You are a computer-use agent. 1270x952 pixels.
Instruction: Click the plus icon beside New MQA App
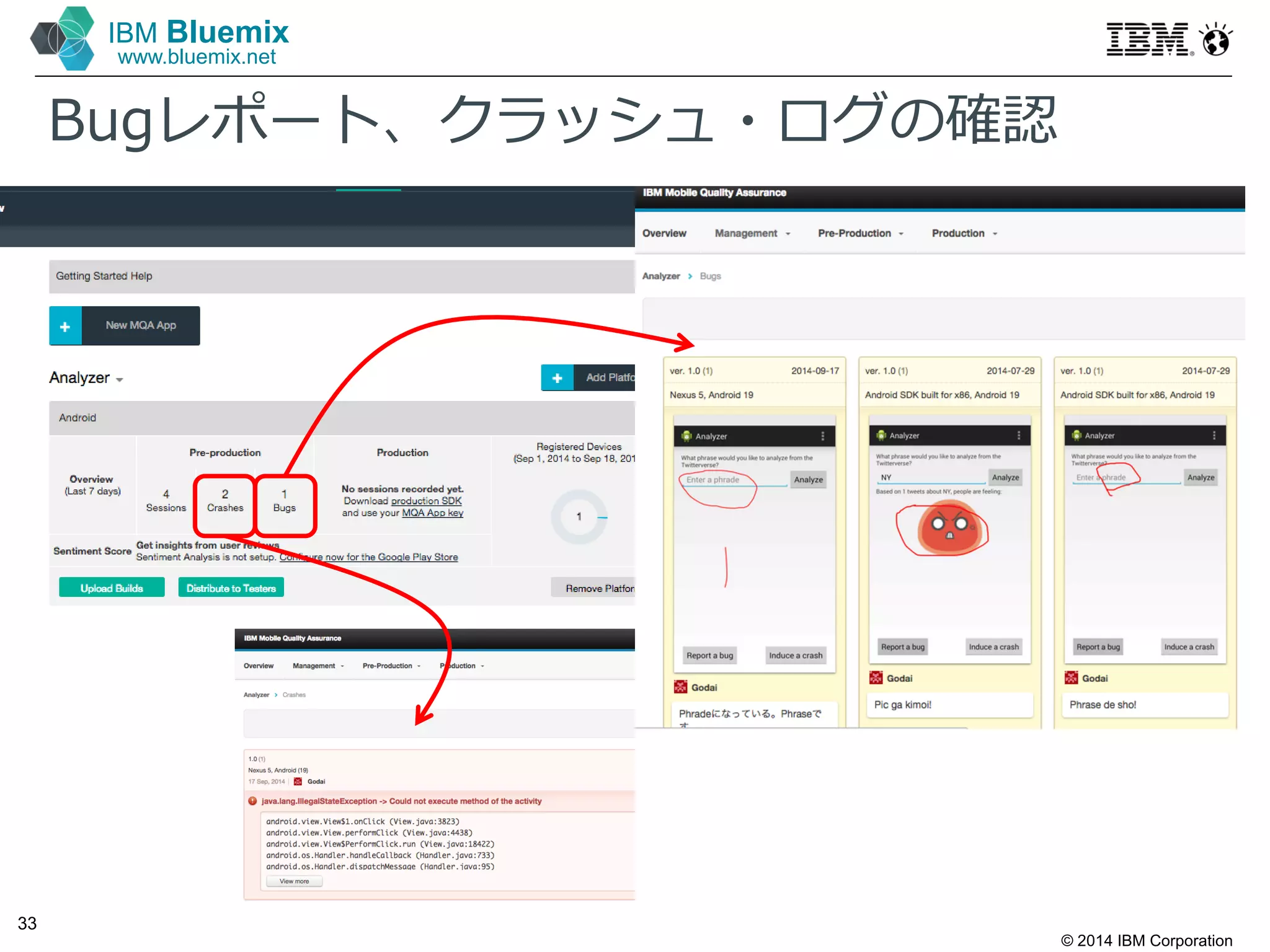click(x=65, y=326)
